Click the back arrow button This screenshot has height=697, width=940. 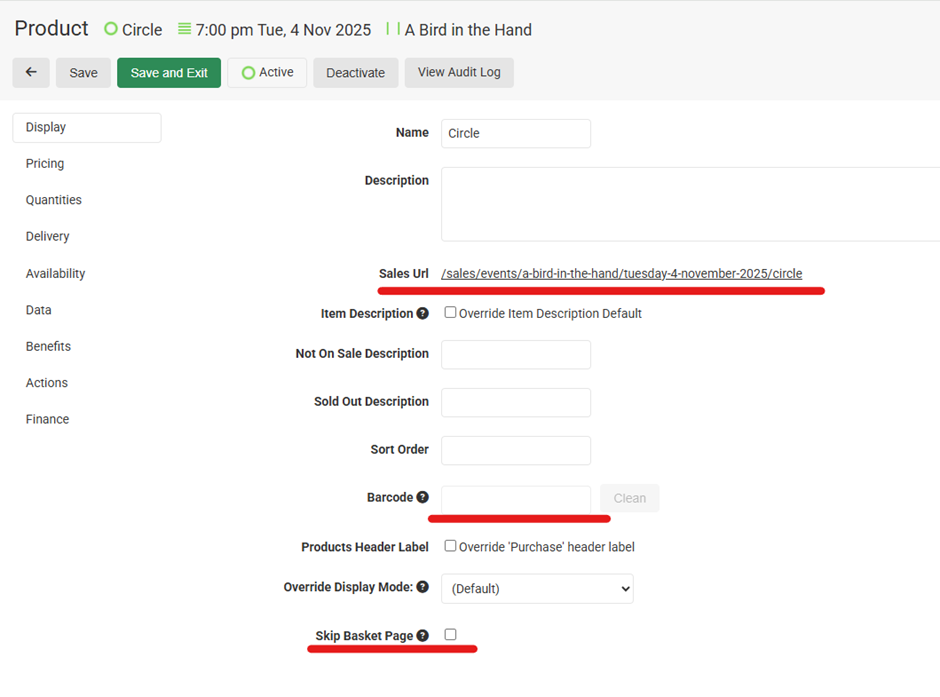tap(31, 73)
